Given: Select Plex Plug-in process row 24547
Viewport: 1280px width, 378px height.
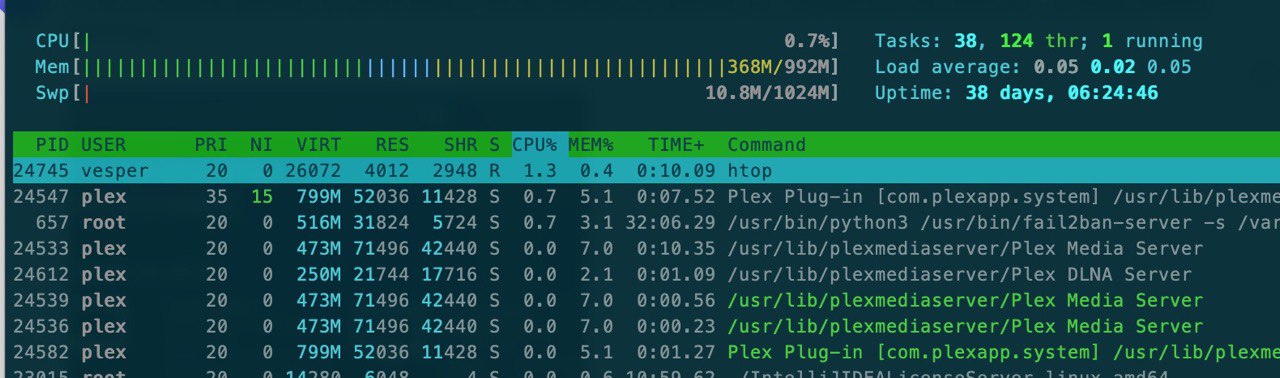Looking at the screenshot, I should pyautogui.click(x=646, y=197).
